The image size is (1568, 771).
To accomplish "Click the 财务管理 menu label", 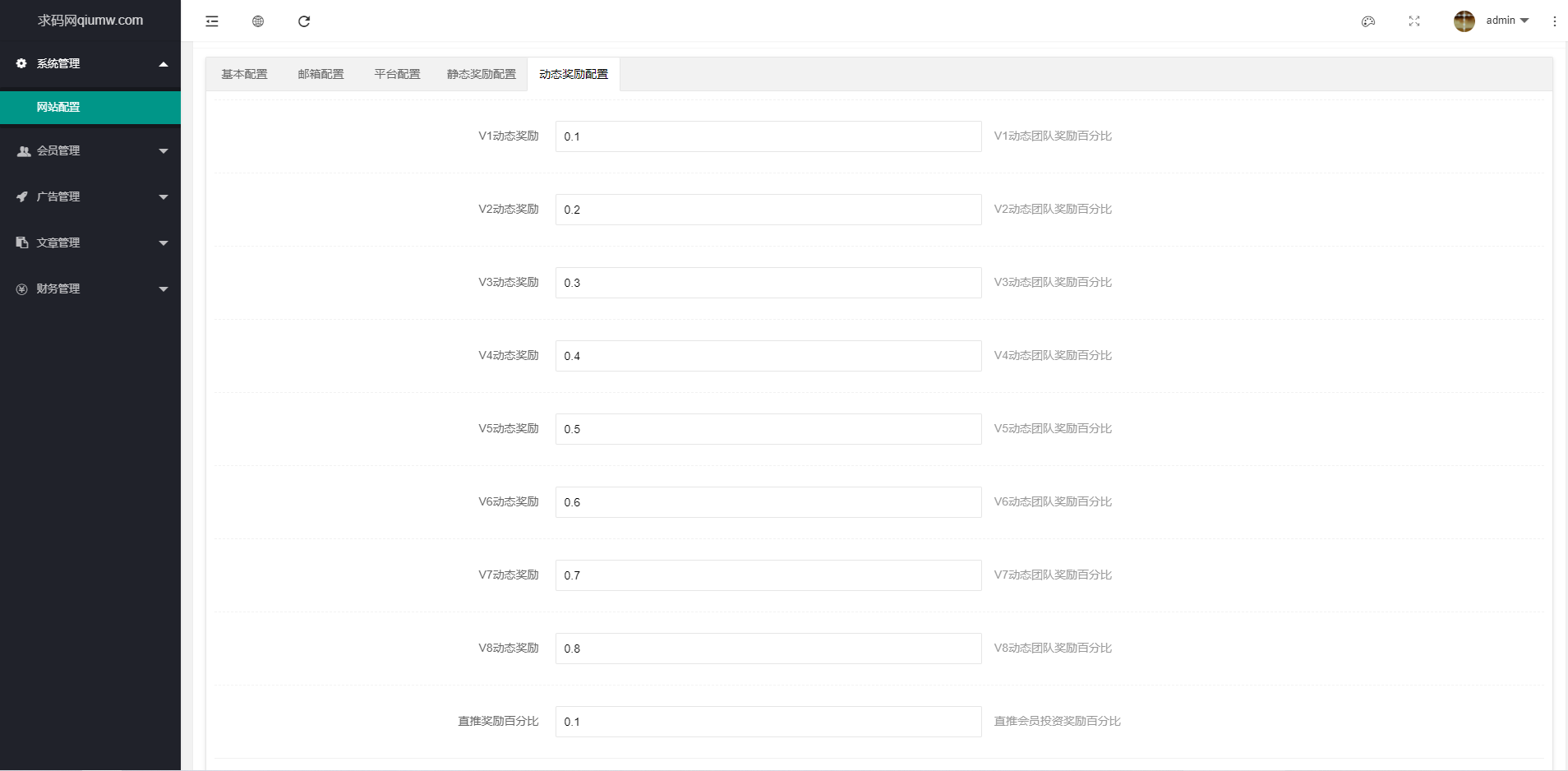I will coord(58,289).
